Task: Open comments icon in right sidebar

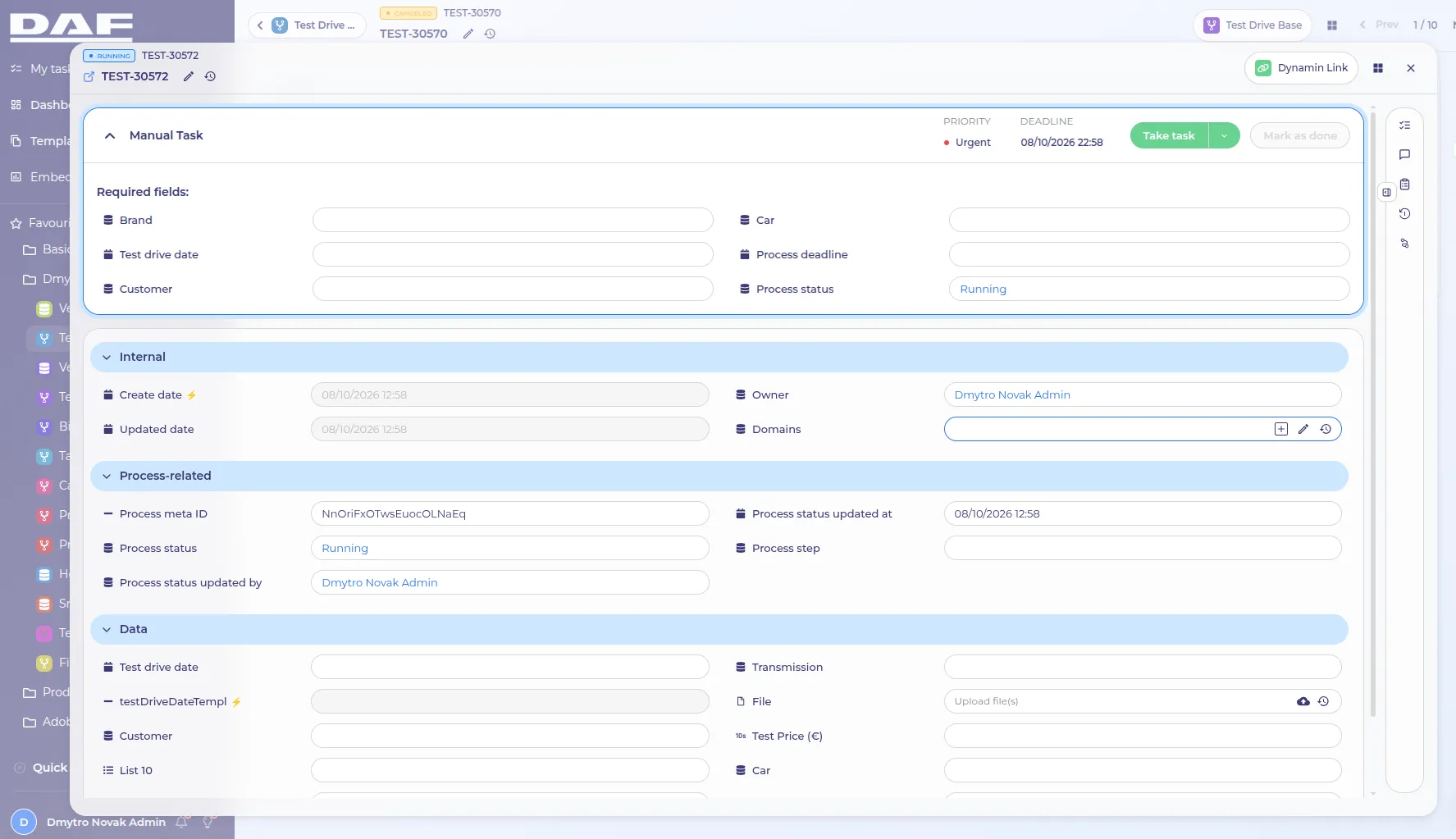Action: [1405, 155]
